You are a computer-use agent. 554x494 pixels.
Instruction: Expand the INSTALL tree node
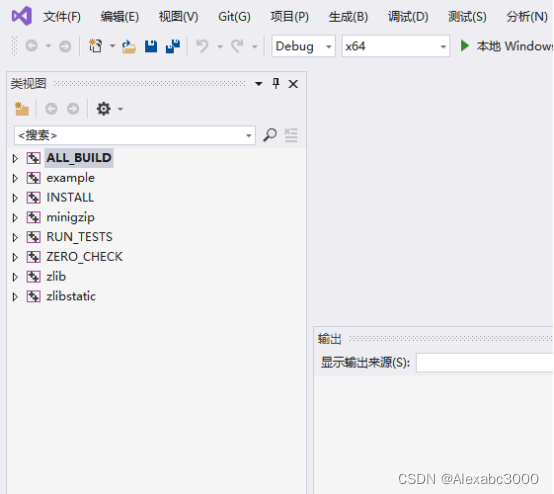pyautogui.click(x=15, y=198)
